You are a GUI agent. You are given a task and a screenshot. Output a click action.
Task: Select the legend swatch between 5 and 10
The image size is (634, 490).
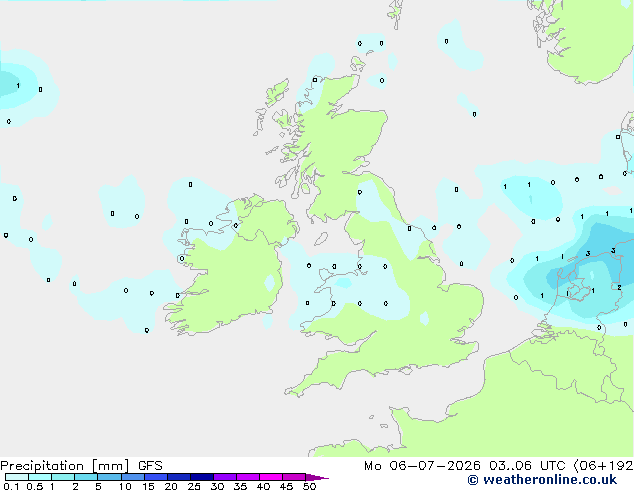coord(109,477)
